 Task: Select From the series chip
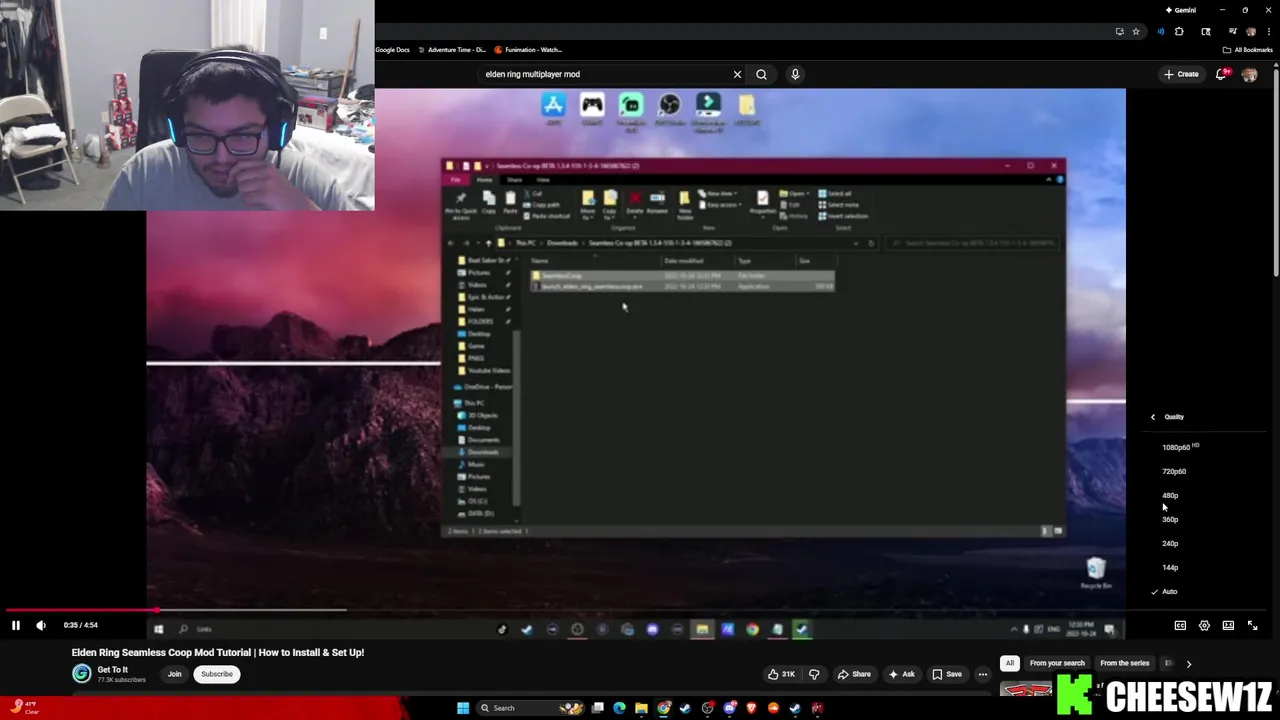coord(1125,663)
